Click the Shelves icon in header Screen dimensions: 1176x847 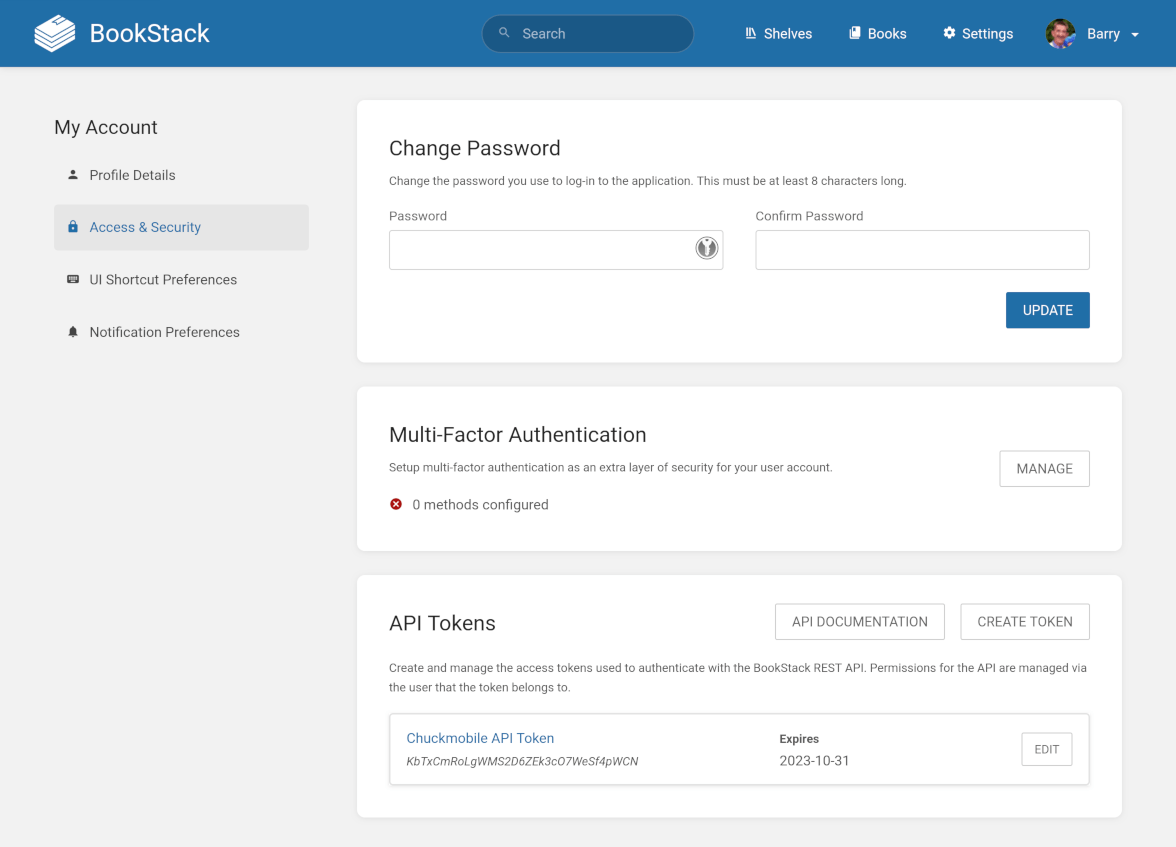750,33
